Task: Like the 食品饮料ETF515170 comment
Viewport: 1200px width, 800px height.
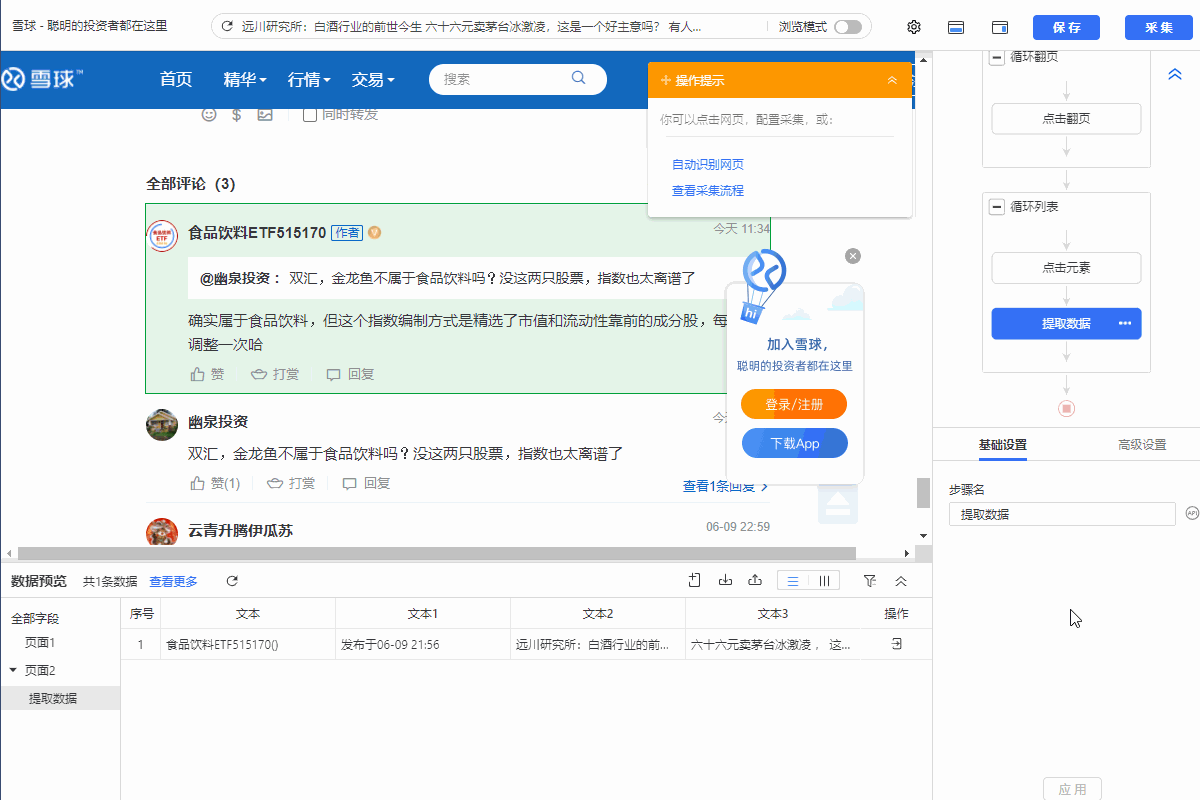Action: 207,374
